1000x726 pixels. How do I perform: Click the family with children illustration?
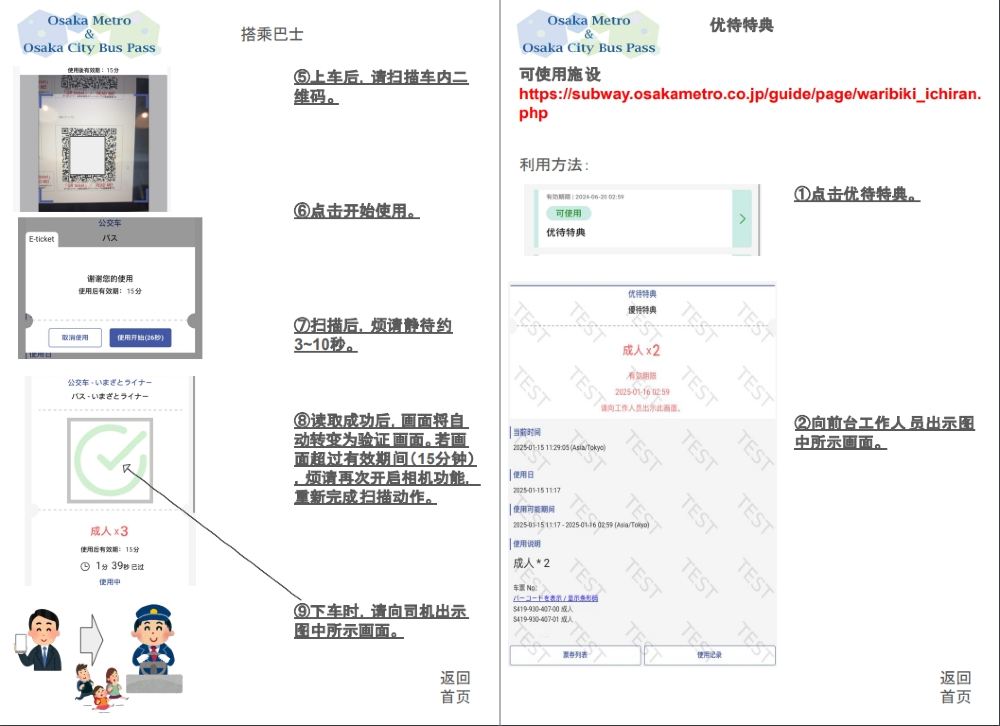click(98, 687)
